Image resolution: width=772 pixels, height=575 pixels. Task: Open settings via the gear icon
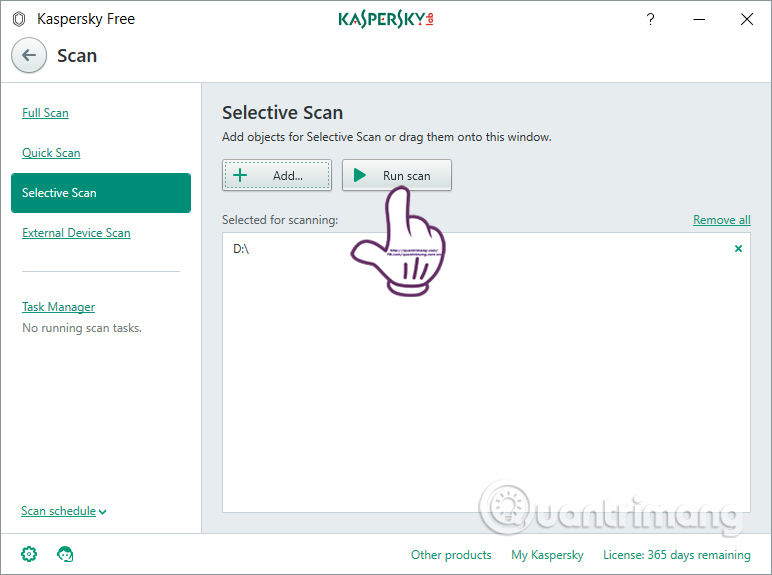pyautogui.click(x=29, y=554)
